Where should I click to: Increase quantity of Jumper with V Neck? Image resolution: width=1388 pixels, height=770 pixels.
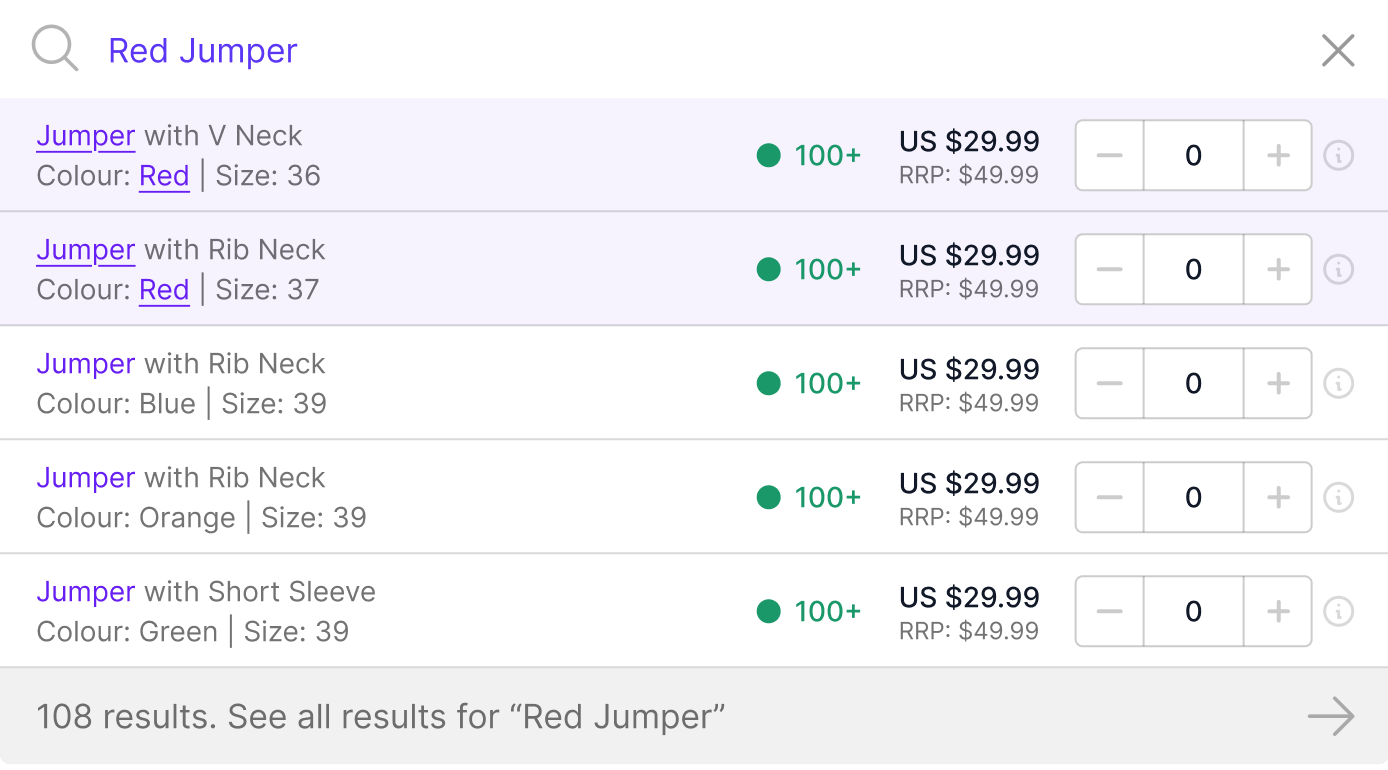[x=1278, y=156]
